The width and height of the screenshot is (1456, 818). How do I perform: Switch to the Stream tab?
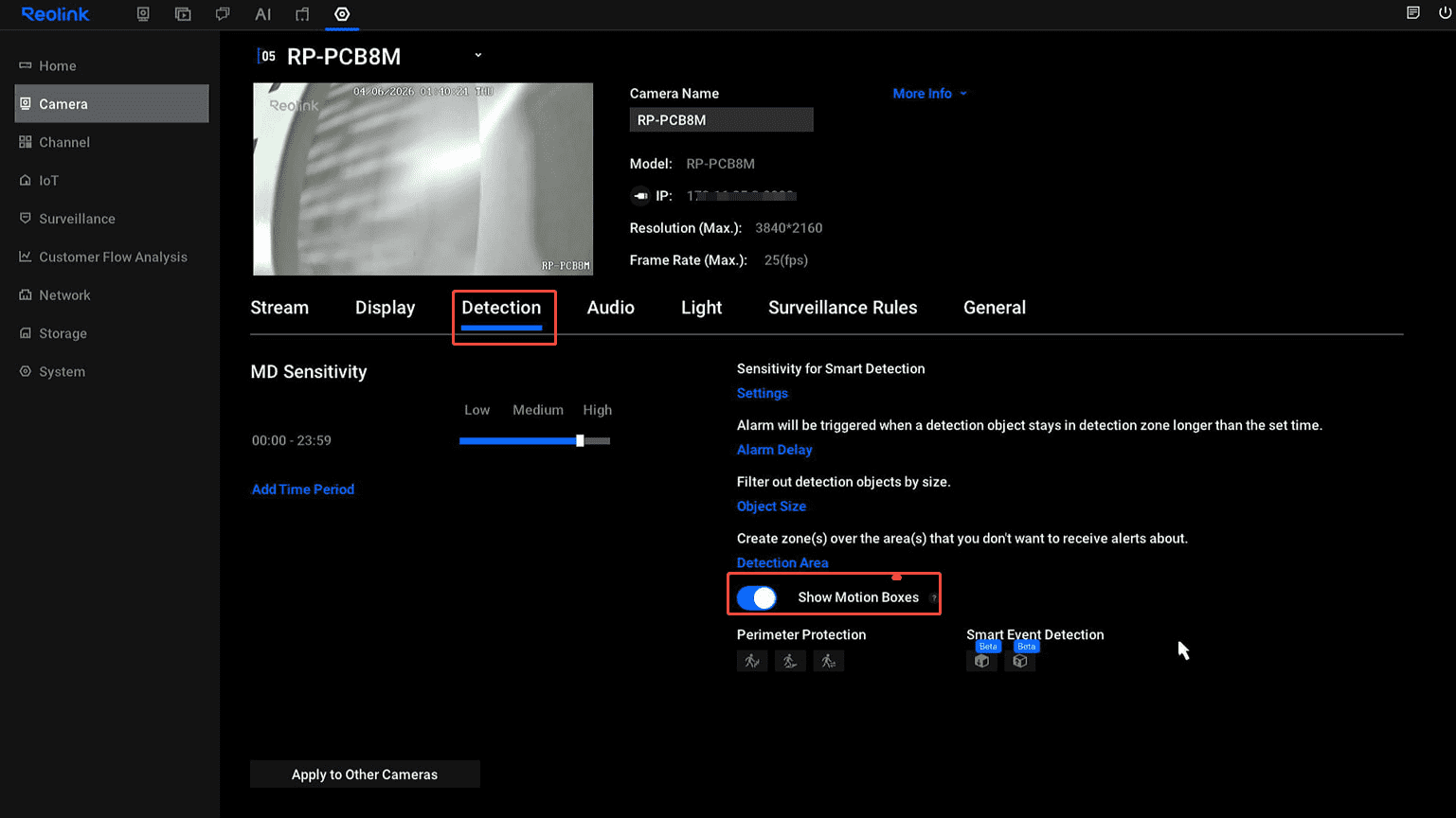pyautogui.click(x=279, y=308)
